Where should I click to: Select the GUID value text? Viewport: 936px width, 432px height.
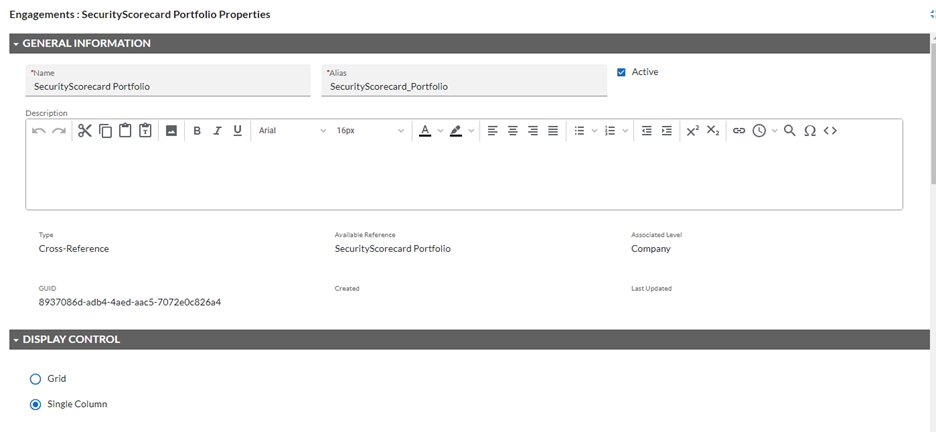[x=130, y=303]
